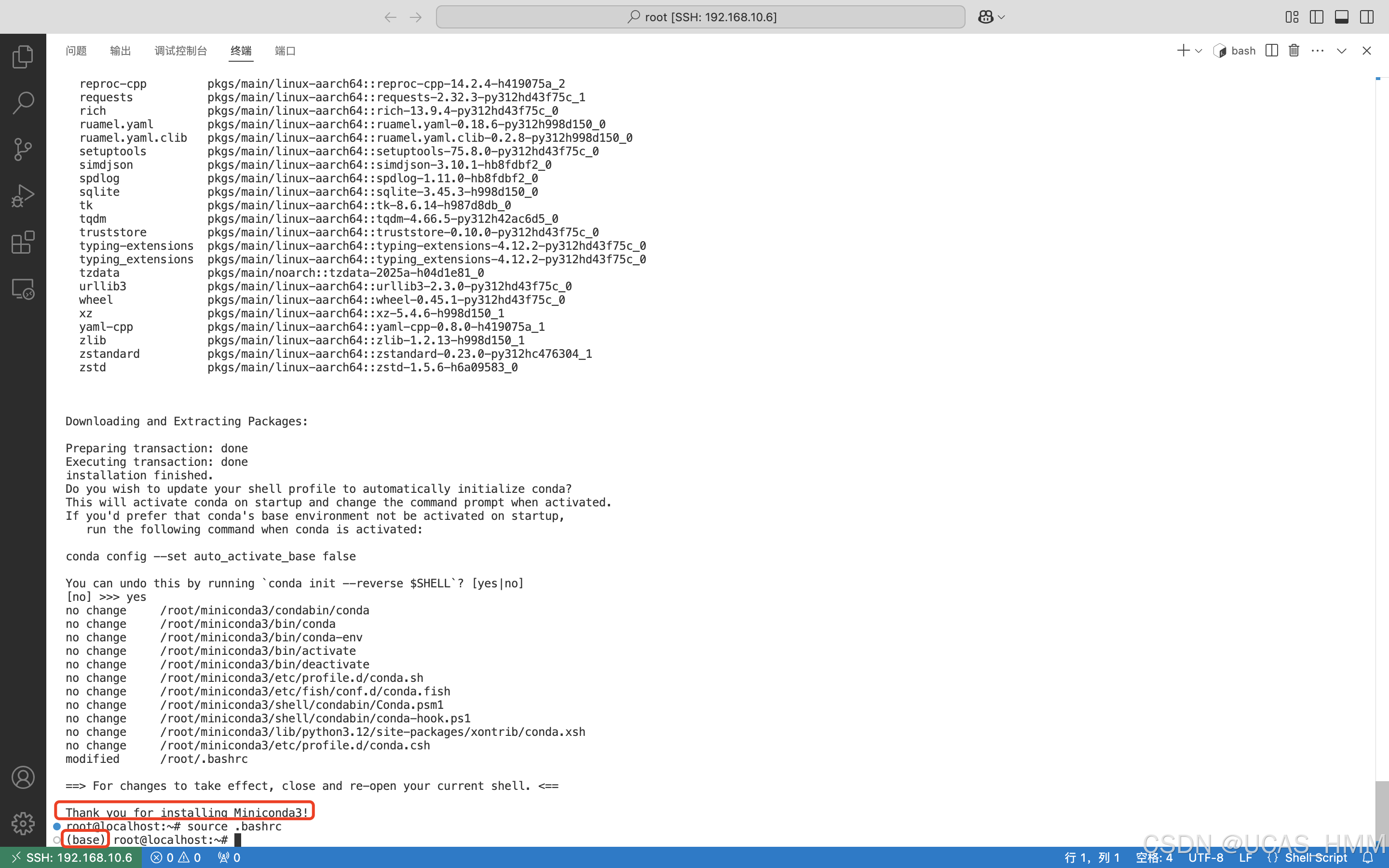Toggle secondary side bar visibility
Viewport: 1389px width, 868px height.
[1367, 17]
